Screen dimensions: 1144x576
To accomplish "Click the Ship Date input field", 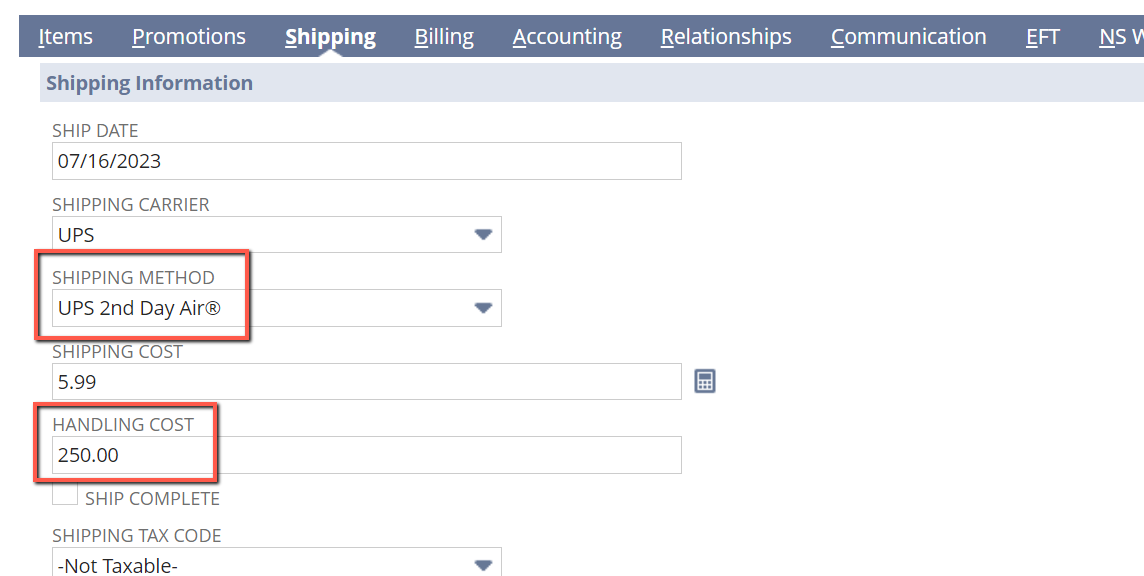I will [366, 160].
